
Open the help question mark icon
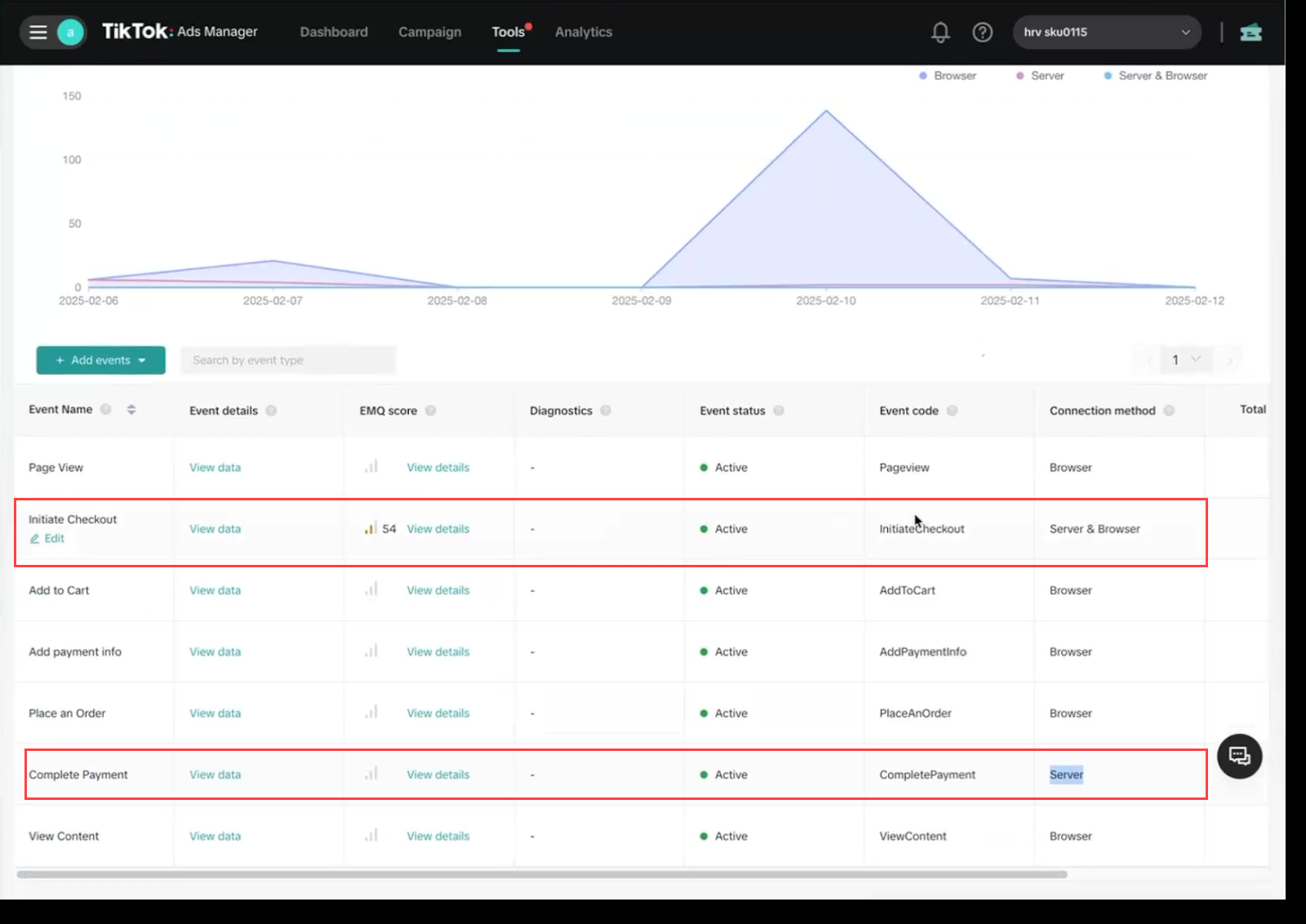click(x=983, y=33)
